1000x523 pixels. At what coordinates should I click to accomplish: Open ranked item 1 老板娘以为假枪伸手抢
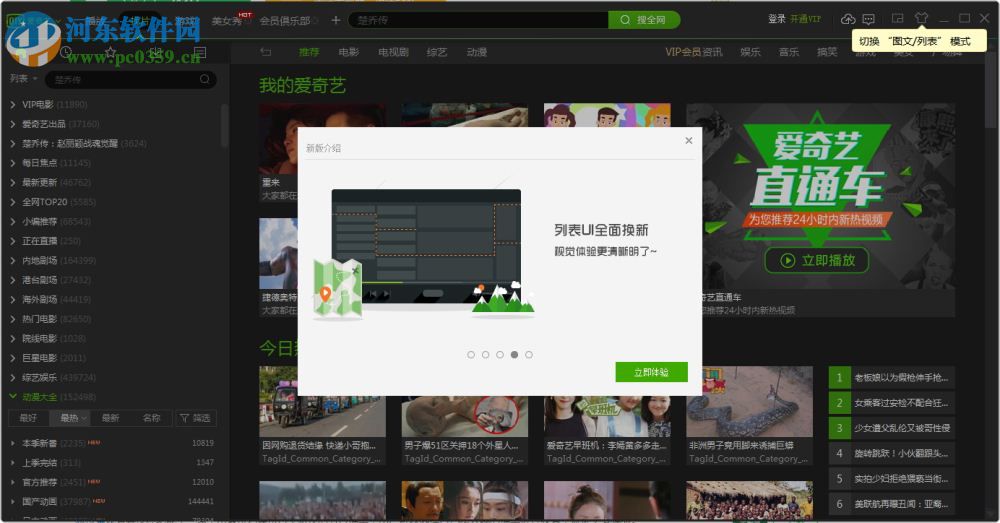[892, 378]
